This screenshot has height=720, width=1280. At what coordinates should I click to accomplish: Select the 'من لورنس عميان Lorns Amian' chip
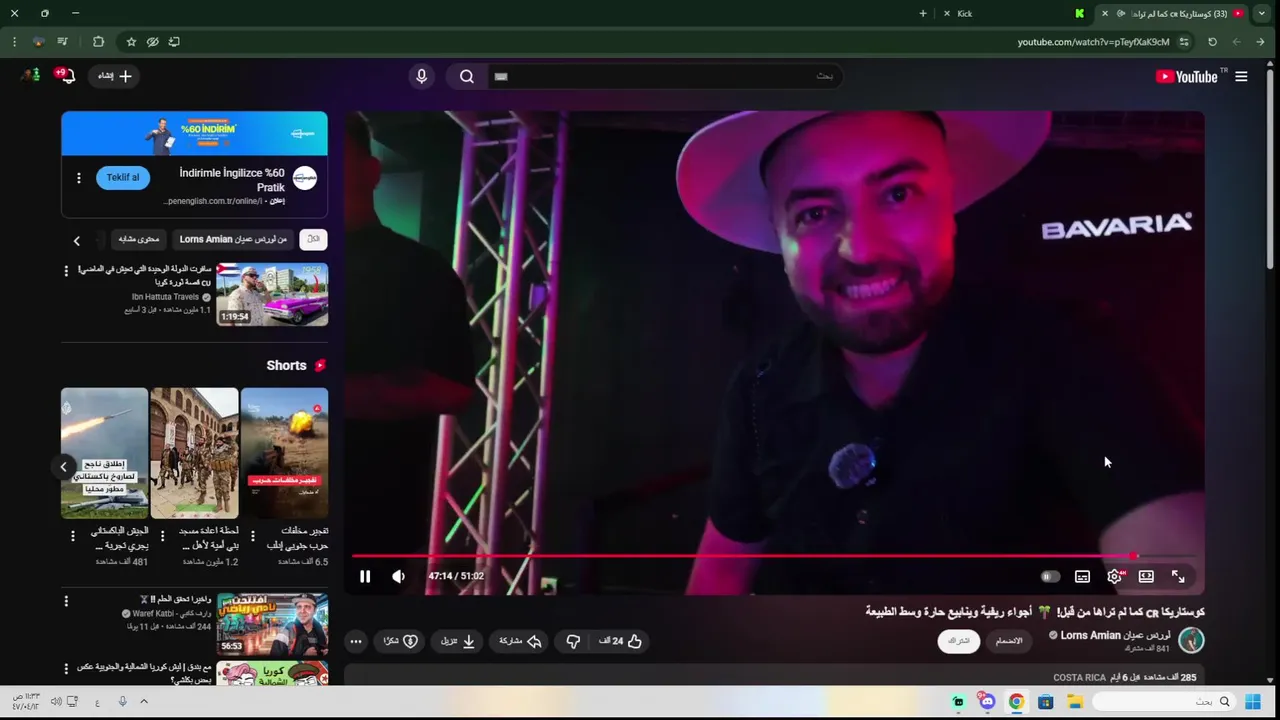click(233, 239)
